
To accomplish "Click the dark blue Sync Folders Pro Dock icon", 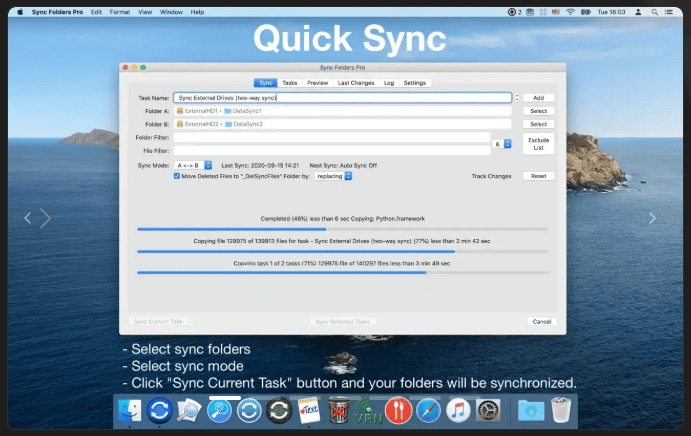I will [x=160, y=410].
